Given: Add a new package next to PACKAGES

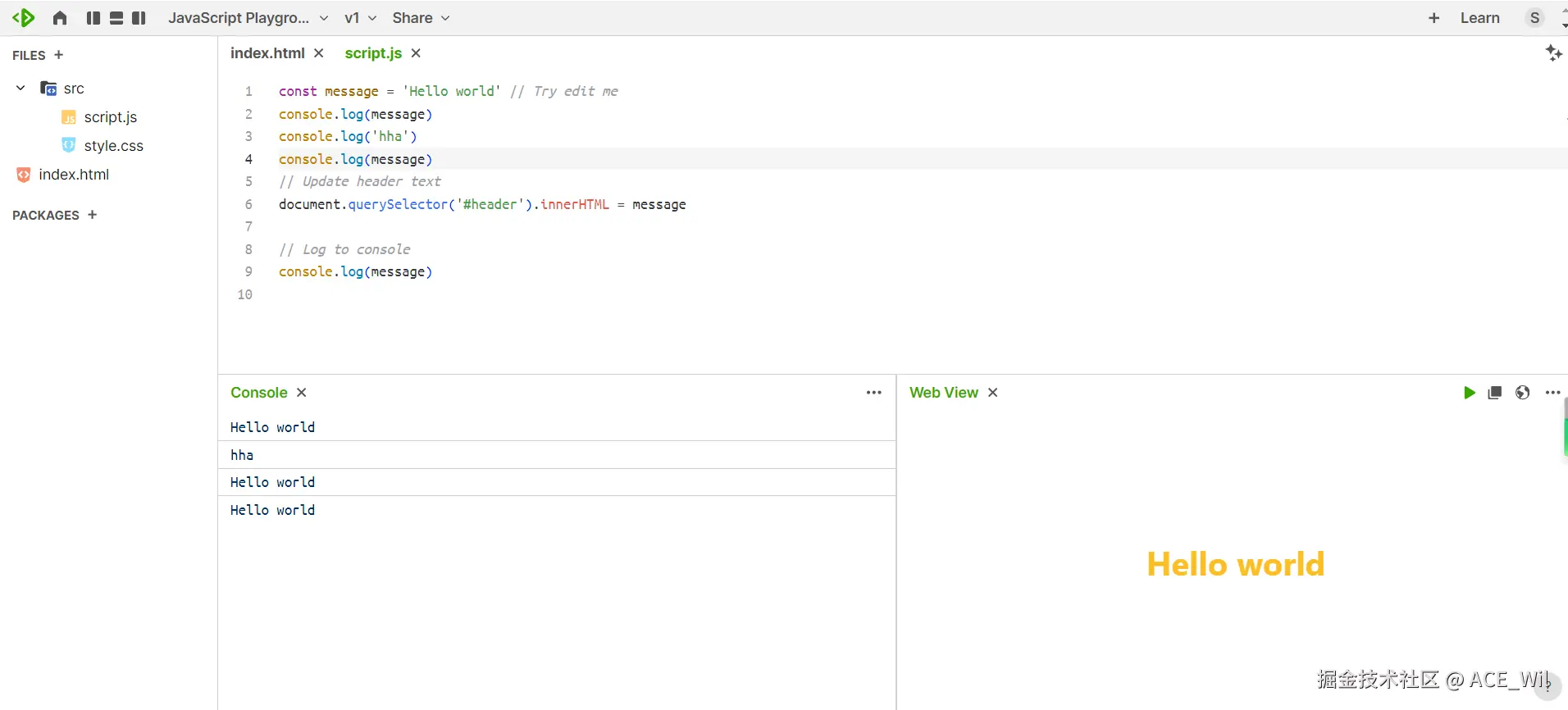Looking at the screenshot, I should point(92,215).
